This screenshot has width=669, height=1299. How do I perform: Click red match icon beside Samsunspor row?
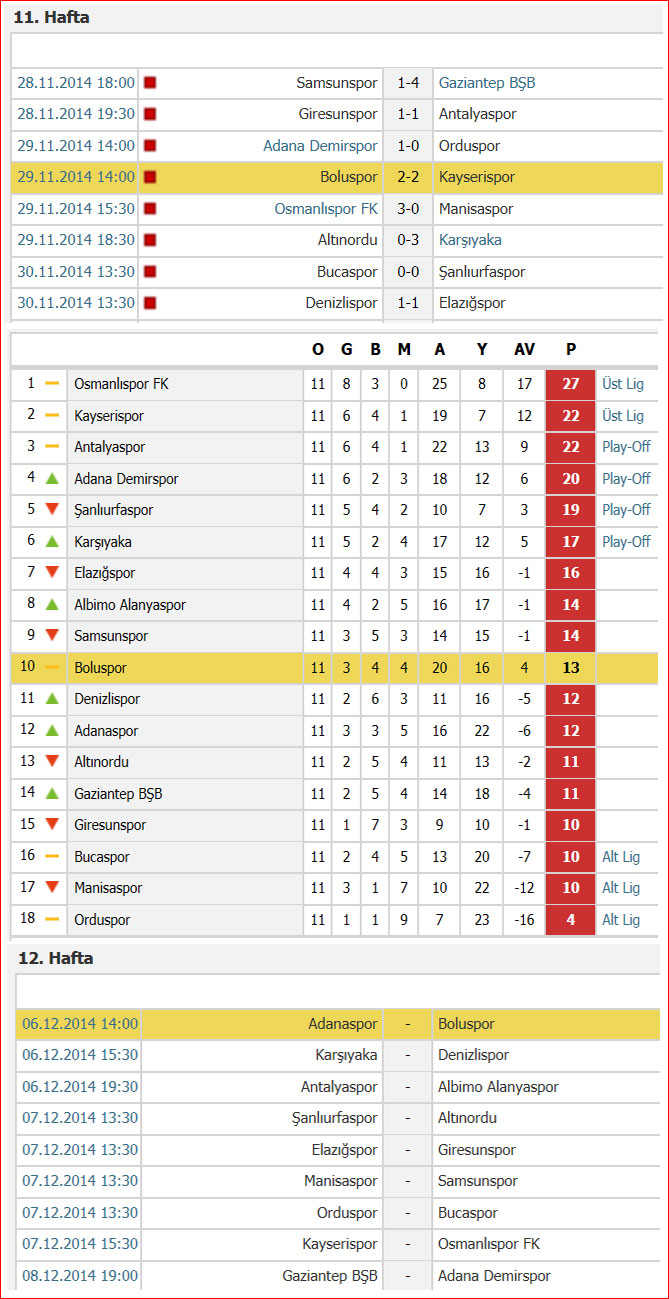150,83
